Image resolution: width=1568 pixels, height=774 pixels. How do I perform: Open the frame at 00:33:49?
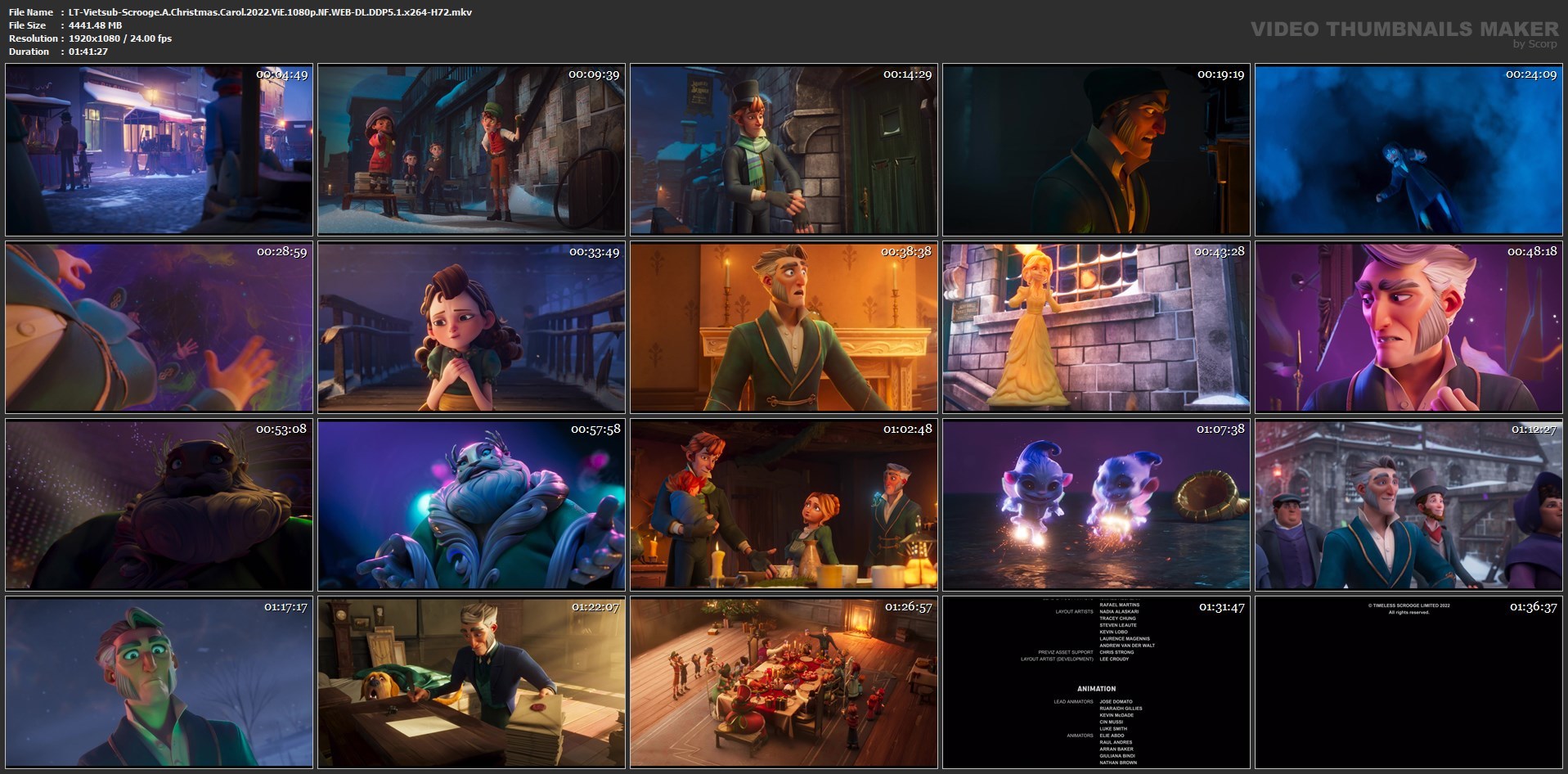(471, 327)
